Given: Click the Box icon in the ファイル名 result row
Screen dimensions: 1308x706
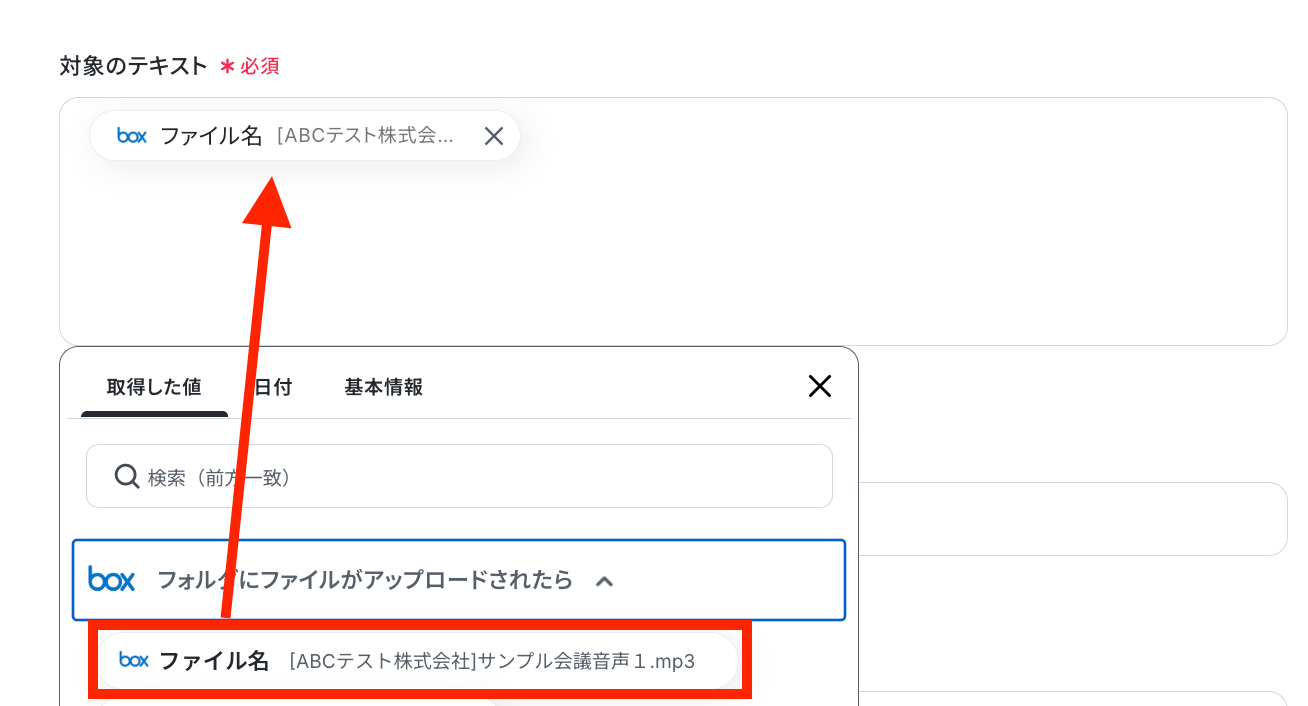Looking at the screenshot, I should click(134, 660).
